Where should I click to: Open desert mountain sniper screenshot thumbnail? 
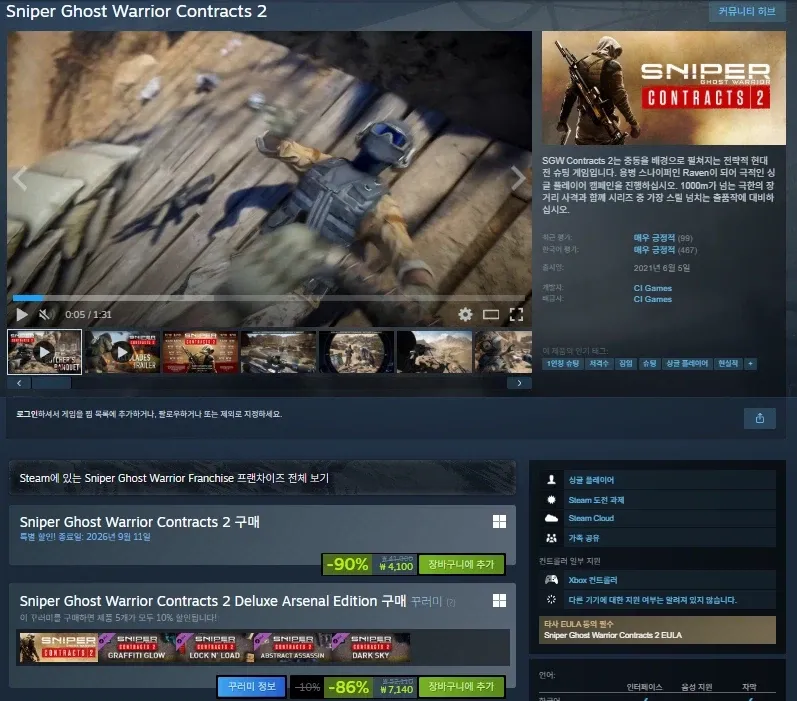coord(434,352)
